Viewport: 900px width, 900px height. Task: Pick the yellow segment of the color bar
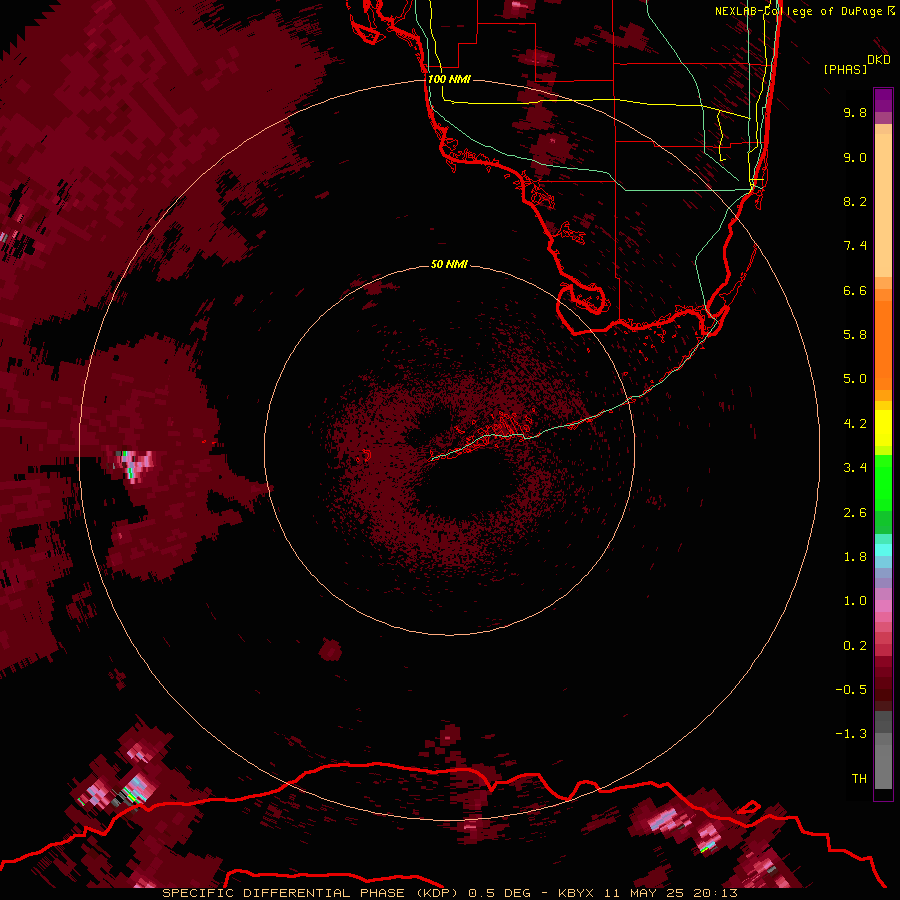point(883,428)
